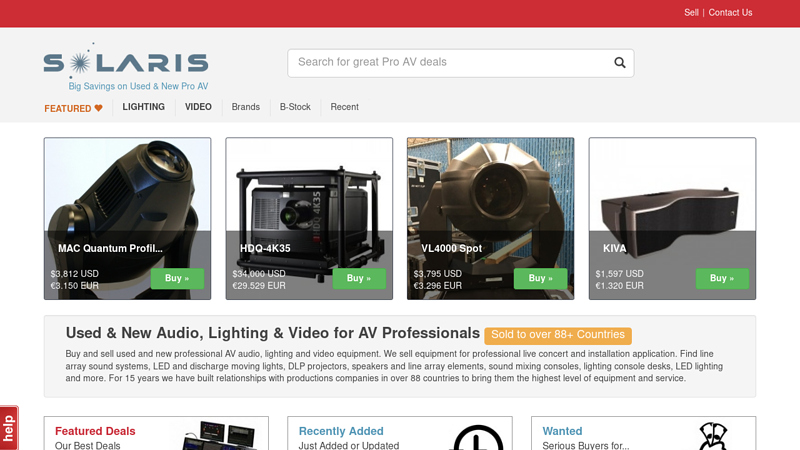Click the Featured Deals console image
800x450 pixels.
pos(219,435)
